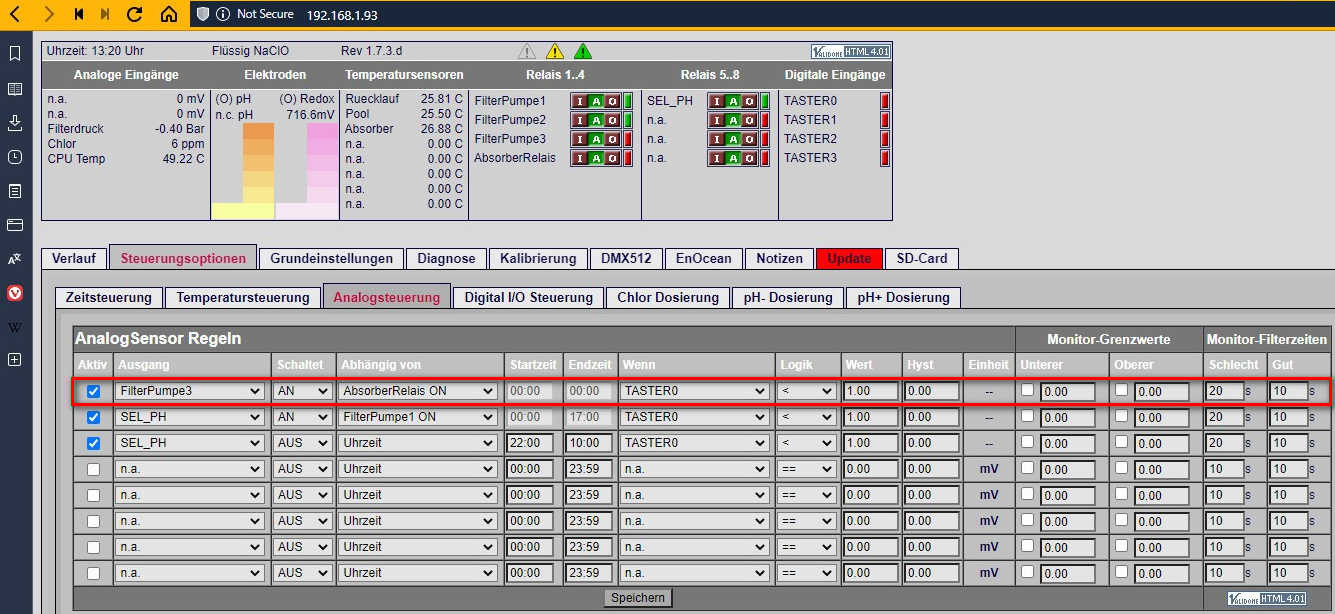Viewport: 1335px width, 614px height.
Task: Enable Aktiv checkbox in fourth rule row
Action: point(93,469)
